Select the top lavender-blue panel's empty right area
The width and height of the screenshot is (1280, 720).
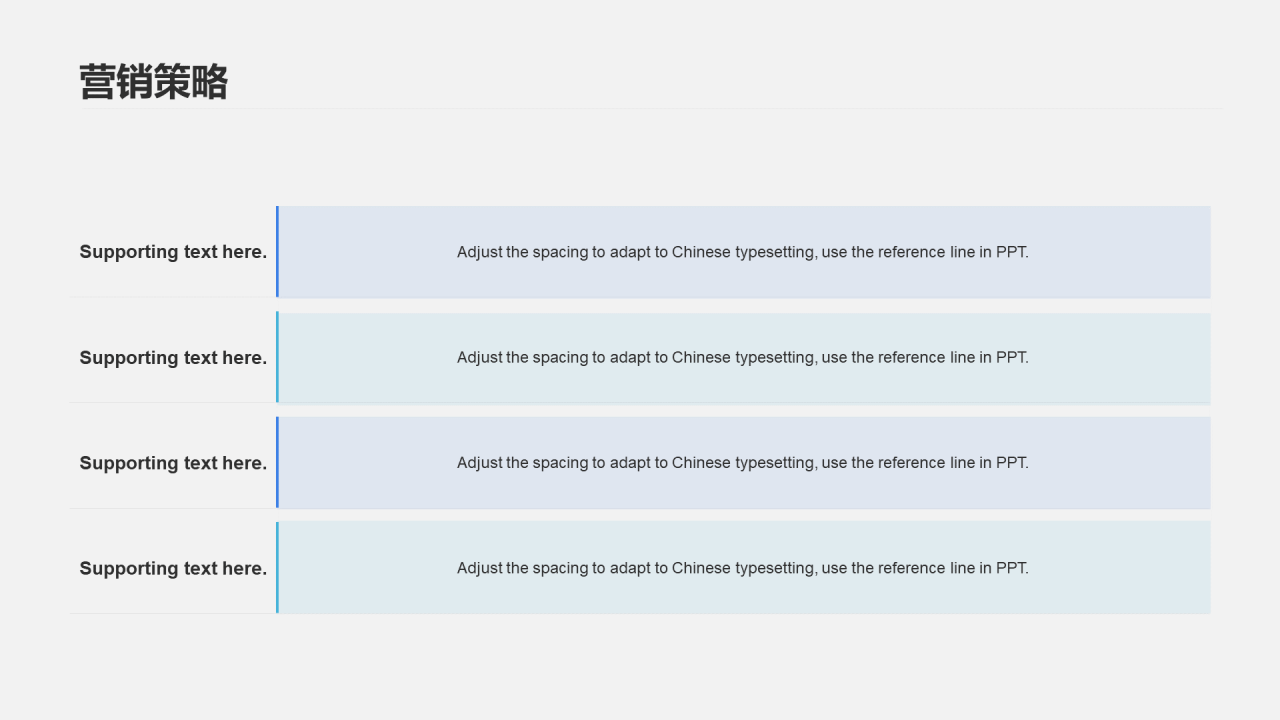(1120, 252)
